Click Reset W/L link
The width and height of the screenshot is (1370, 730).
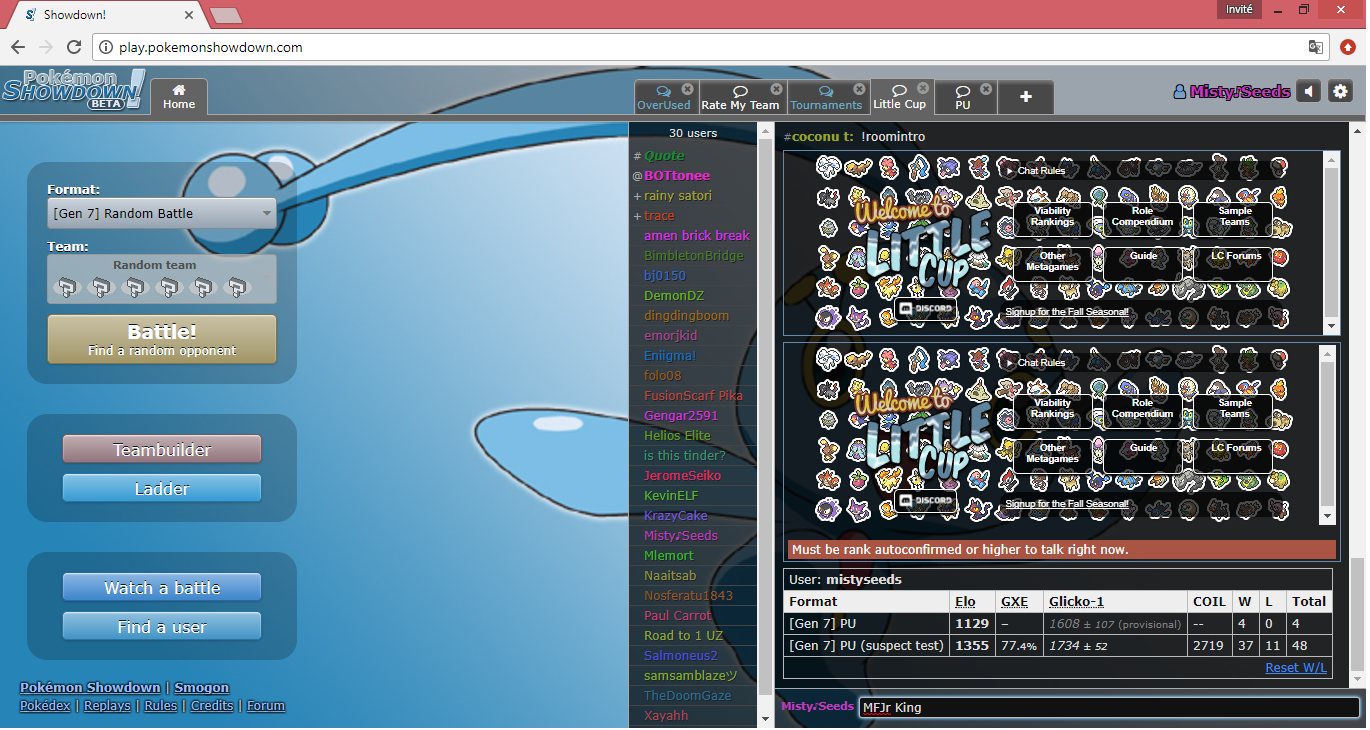(1296, 667)
